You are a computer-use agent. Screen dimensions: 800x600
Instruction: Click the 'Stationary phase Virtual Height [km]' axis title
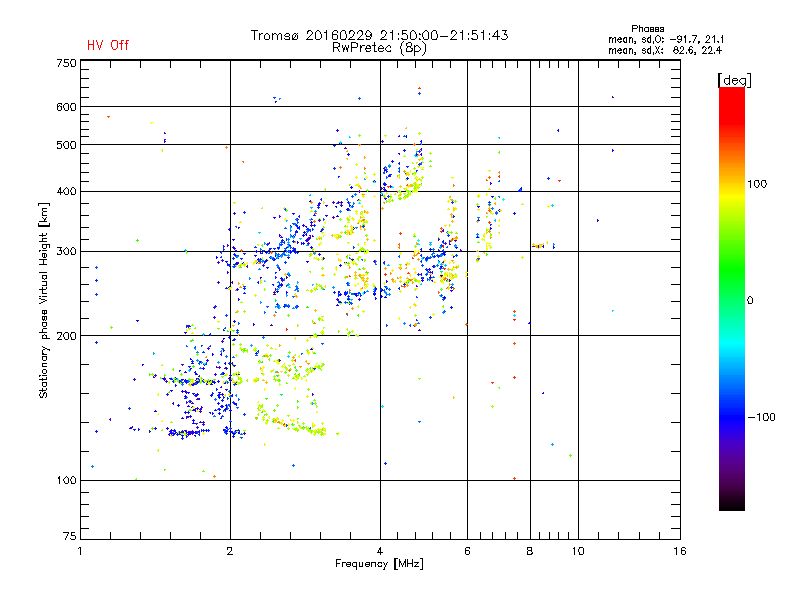44,300
